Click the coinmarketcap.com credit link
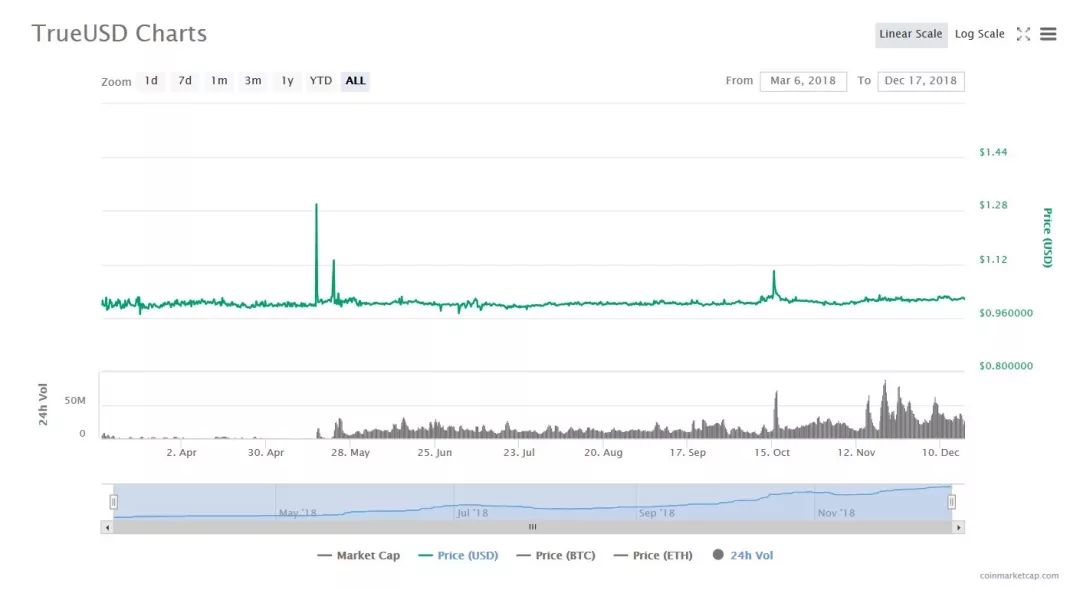 click(x=1019, y=576)
